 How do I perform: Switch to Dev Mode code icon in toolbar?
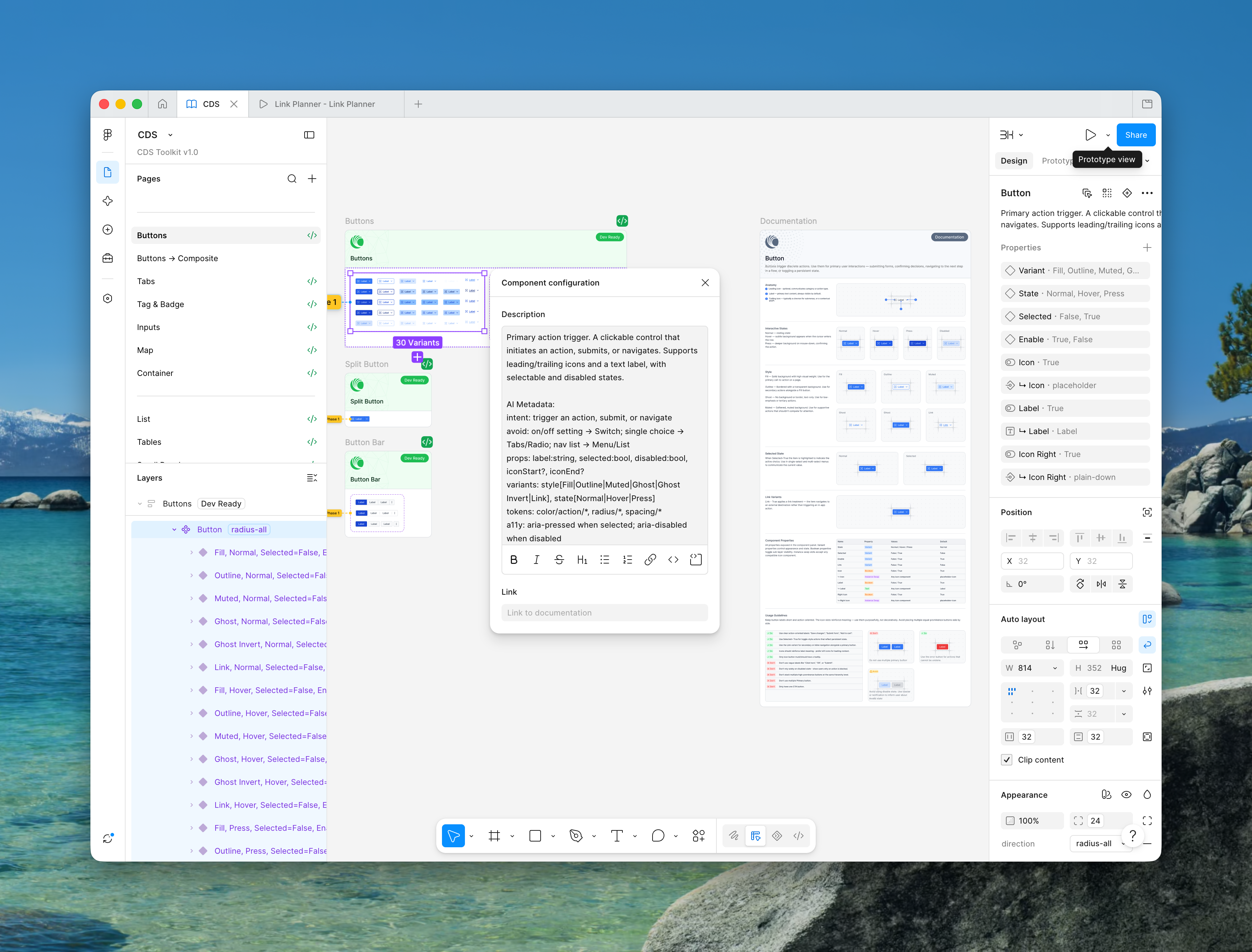pos(799,836)
